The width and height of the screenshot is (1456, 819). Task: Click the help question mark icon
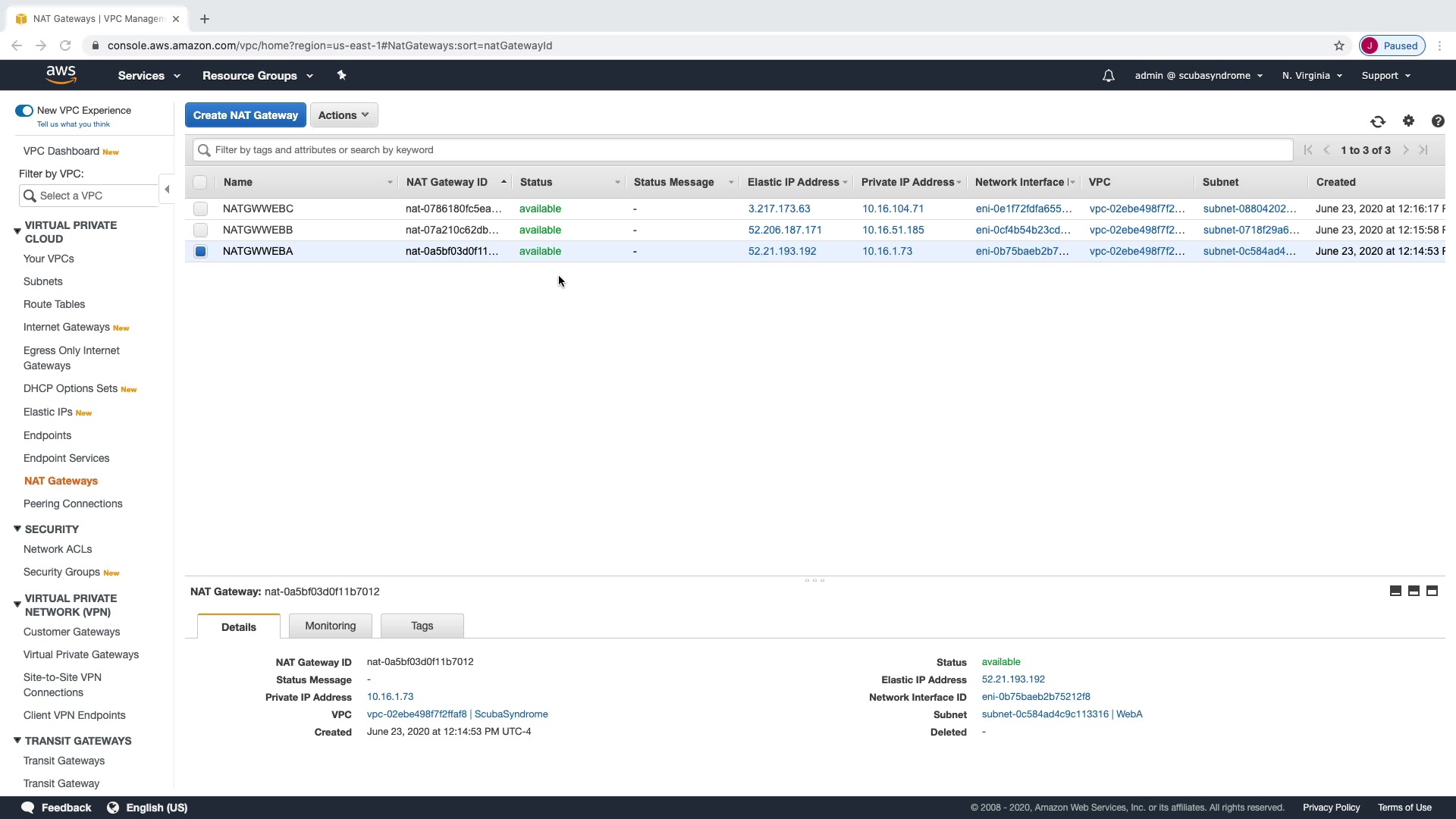1437,121
